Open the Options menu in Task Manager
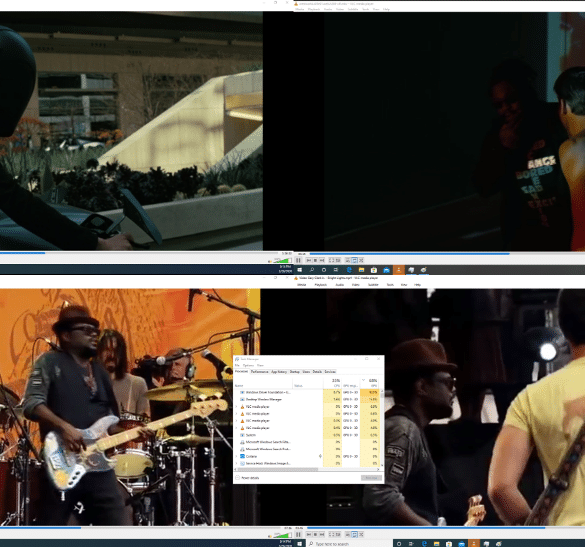The width and height of the screenshot is (585, 547). (248, 365)
